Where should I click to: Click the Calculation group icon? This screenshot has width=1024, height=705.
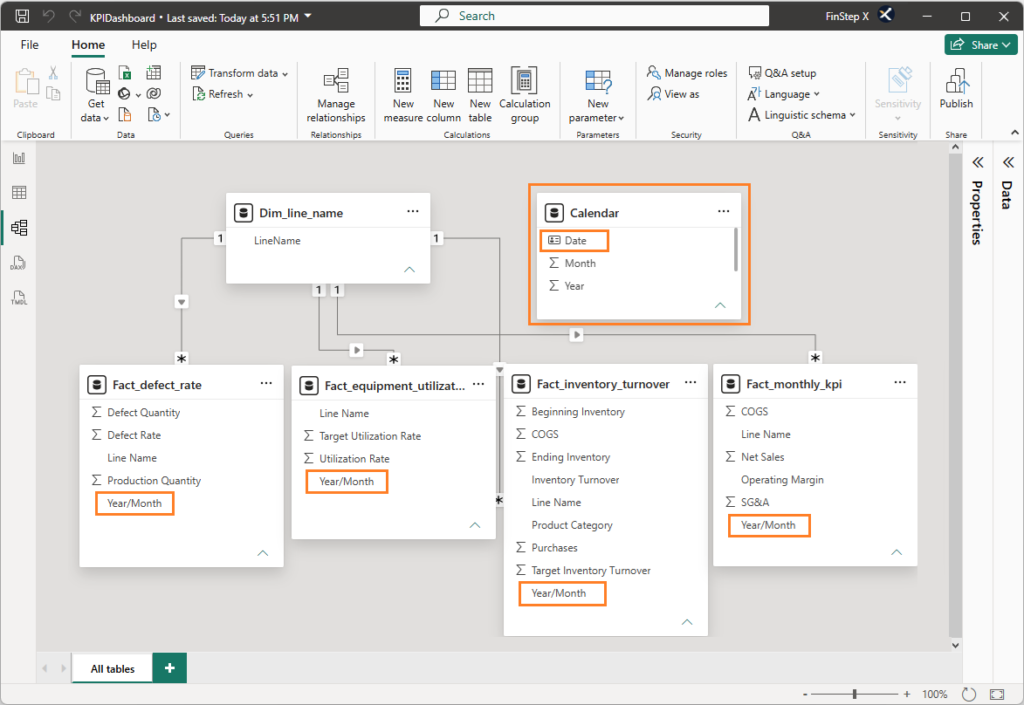pyautogui.click(x=524, y=81)
